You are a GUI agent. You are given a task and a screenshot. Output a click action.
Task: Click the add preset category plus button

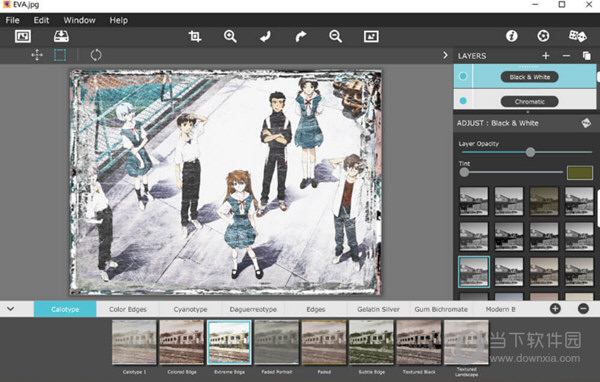pos(555,309)
